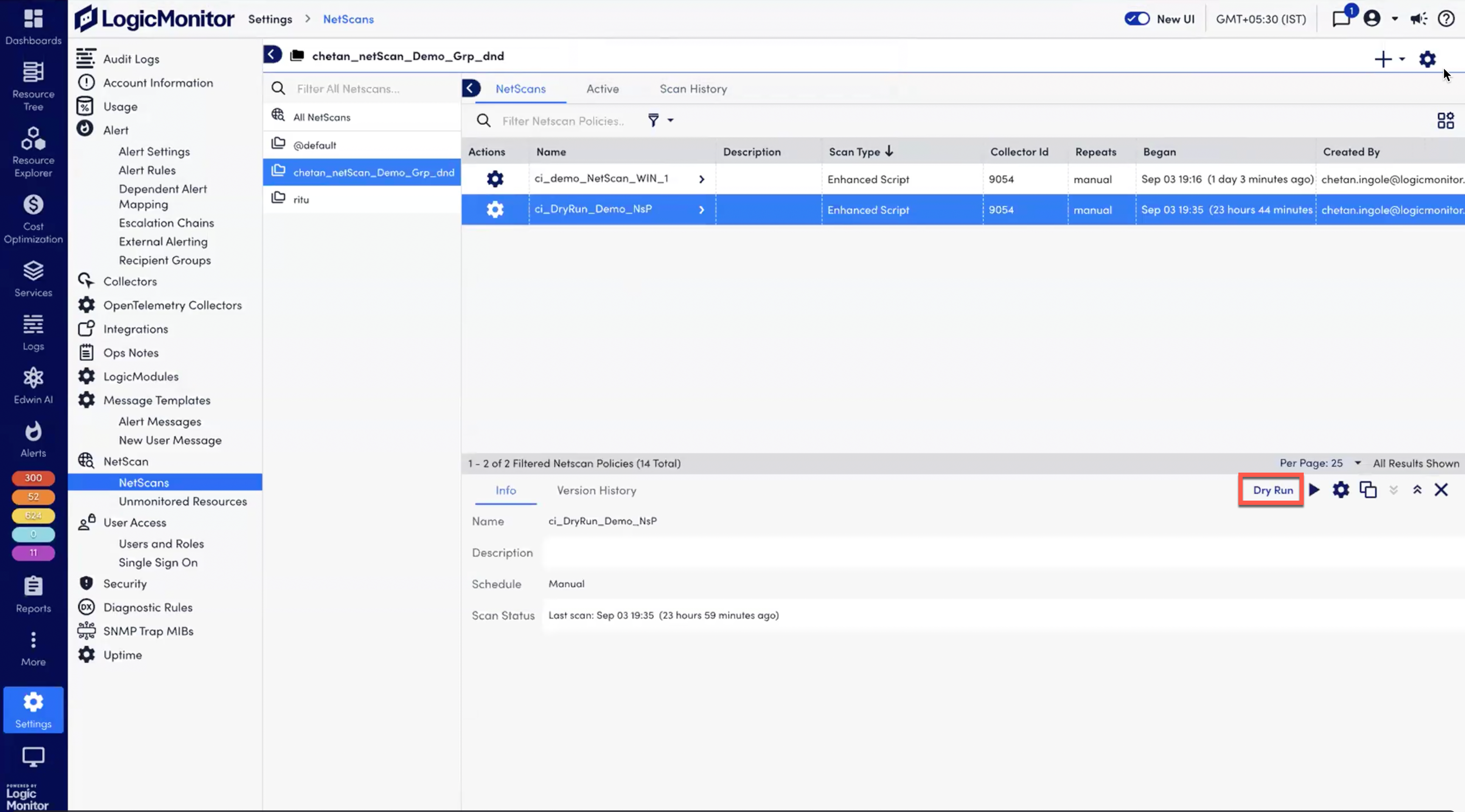Switch to the Info tab
This screenshot has width=1465, height=812.
coord(505,490)
